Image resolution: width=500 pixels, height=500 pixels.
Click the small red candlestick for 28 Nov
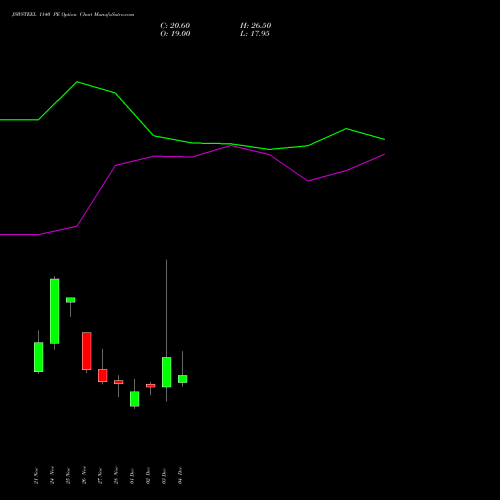[119, 382]
